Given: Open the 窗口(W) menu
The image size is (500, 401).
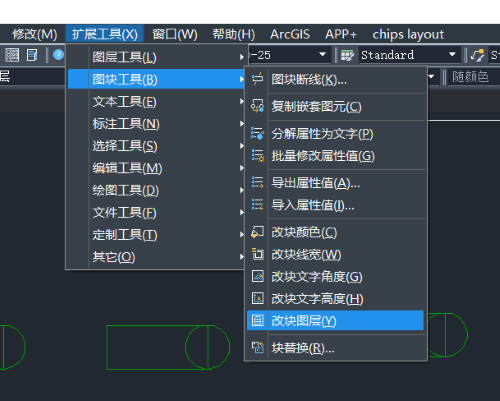Looking at the screenshot, I should point(175,34).
